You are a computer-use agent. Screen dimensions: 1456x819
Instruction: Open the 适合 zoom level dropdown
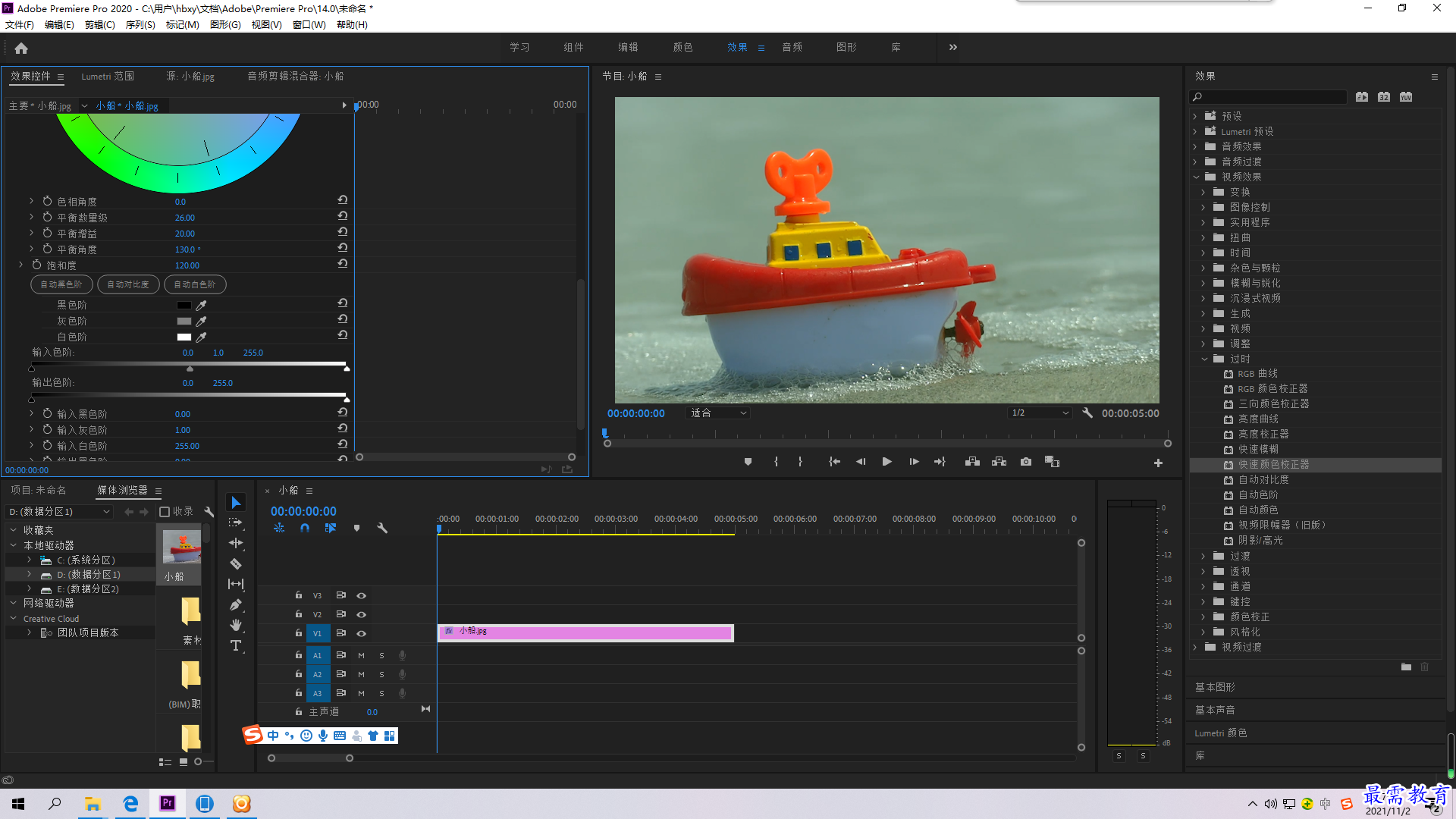[717, 413]
